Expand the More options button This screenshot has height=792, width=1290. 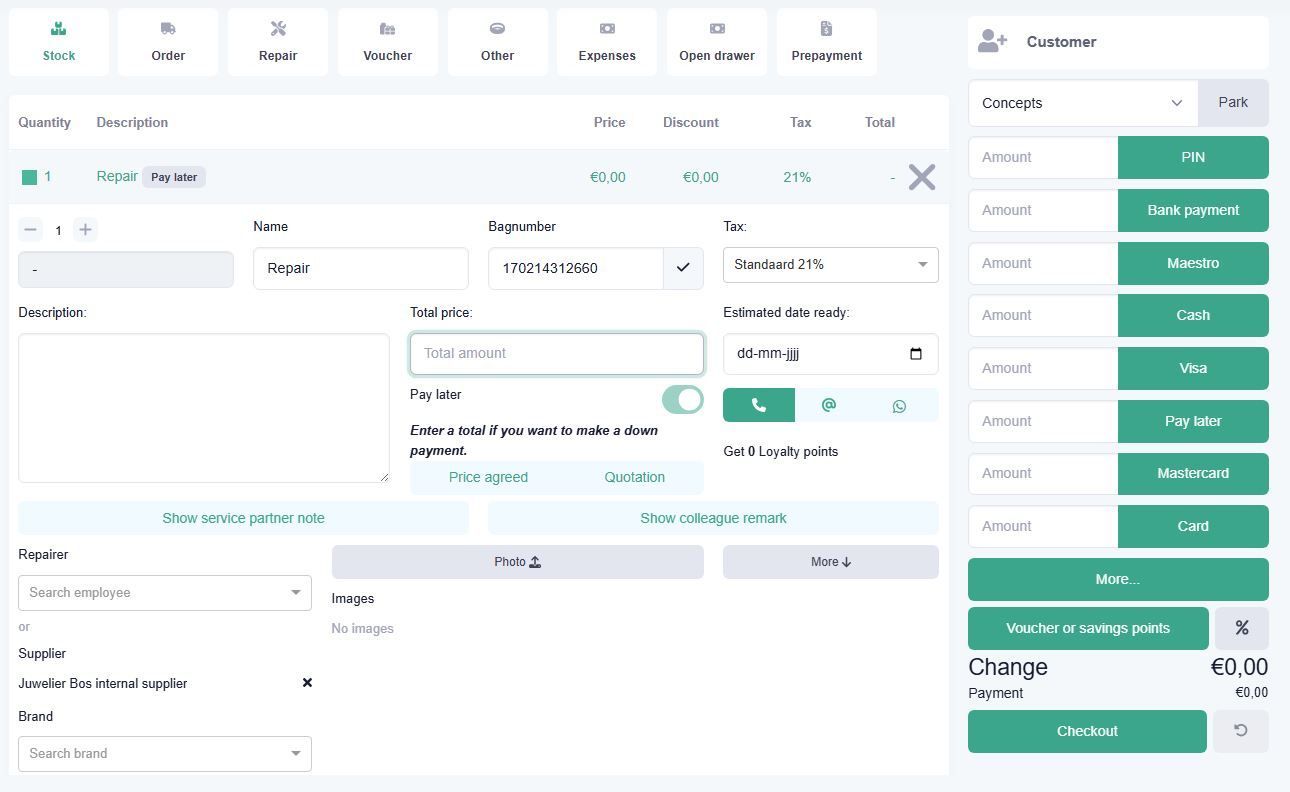coord(831,562)
